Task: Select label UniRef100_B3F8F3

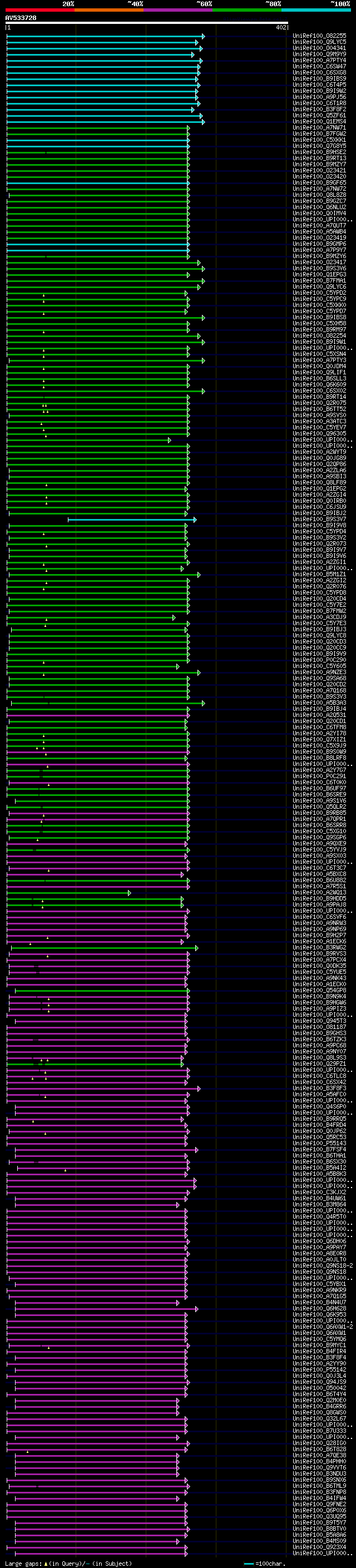Action: (x=319, y=1089)
